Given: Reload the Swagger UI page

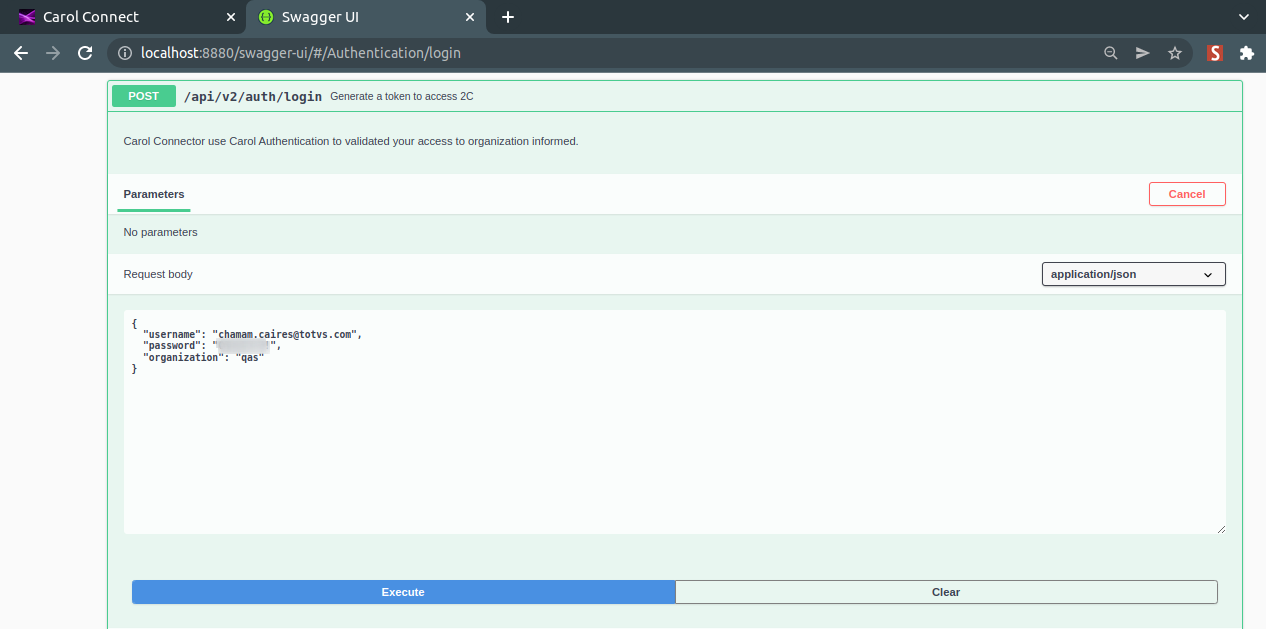Looking at the screenshot, I should (x=85, y=53).
